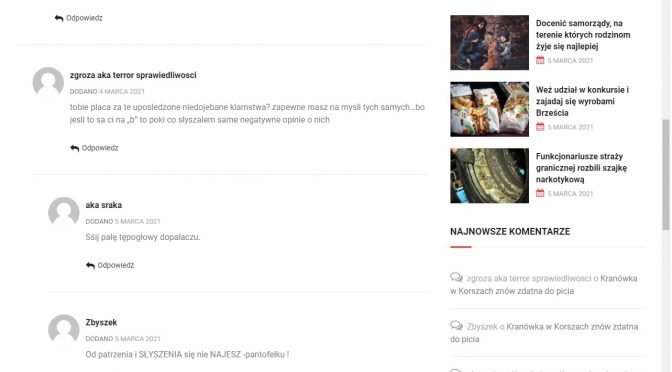The image size is (672, 372).
Task: Click calendar icon under Brześcia contest article
Action: point(540,126)
